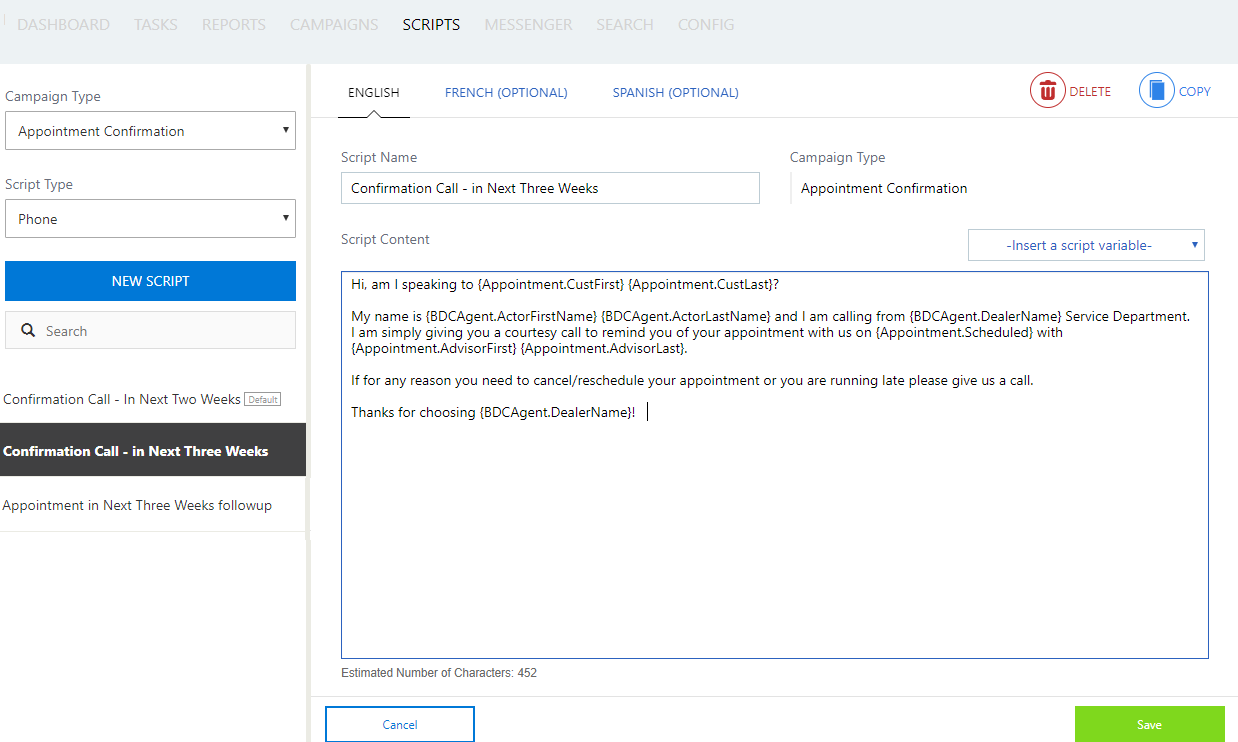Select Confirmation Call - In Next Two Weeks script

pyautogui.click(x=122, y=399)
